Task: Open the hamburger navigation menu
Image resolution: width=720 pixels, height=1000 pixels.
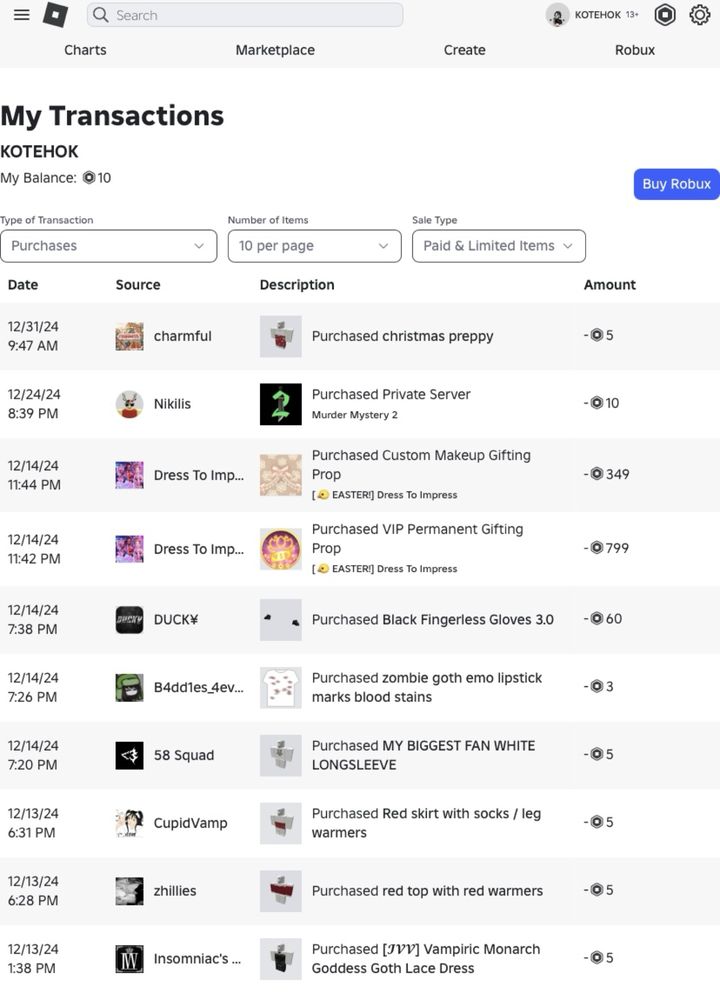Action: click(22, 15)
